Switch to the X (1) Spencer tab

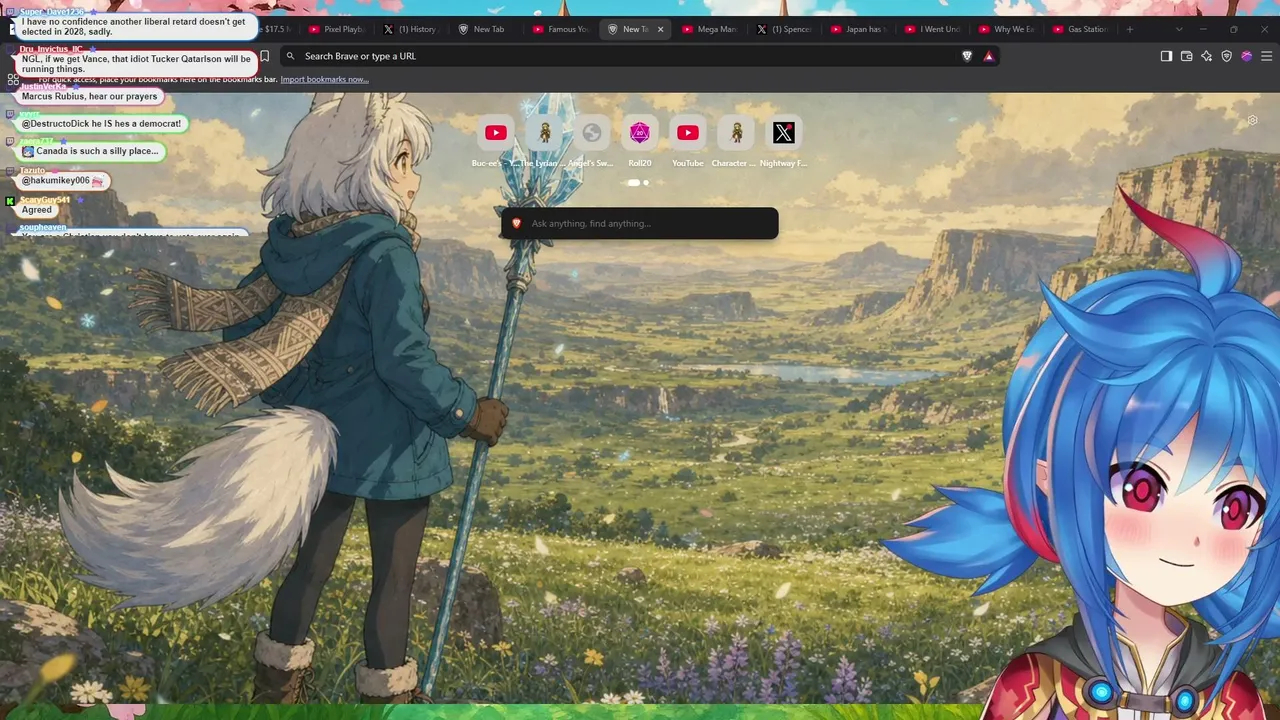pos(784,29)
